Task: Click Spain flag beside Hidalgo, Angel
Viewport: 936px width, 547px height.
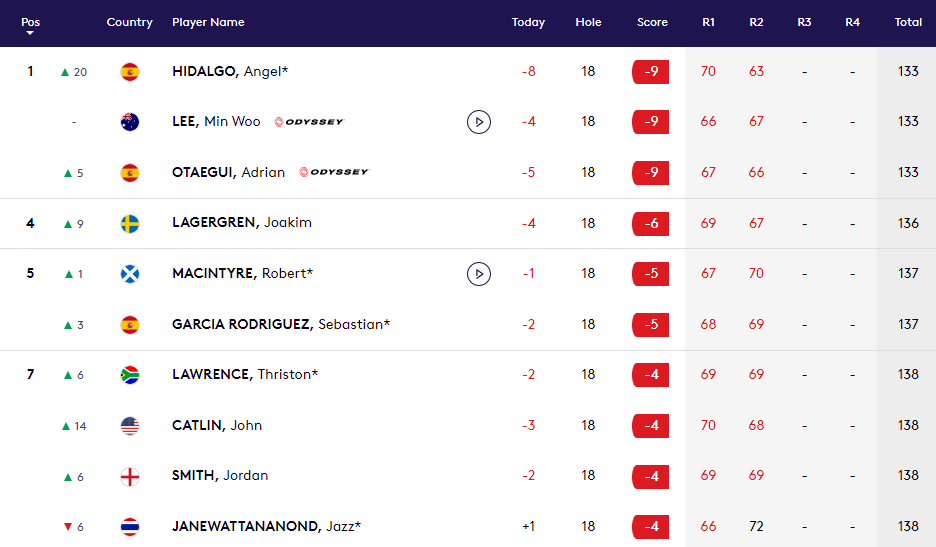Action: tap(129, 71)
